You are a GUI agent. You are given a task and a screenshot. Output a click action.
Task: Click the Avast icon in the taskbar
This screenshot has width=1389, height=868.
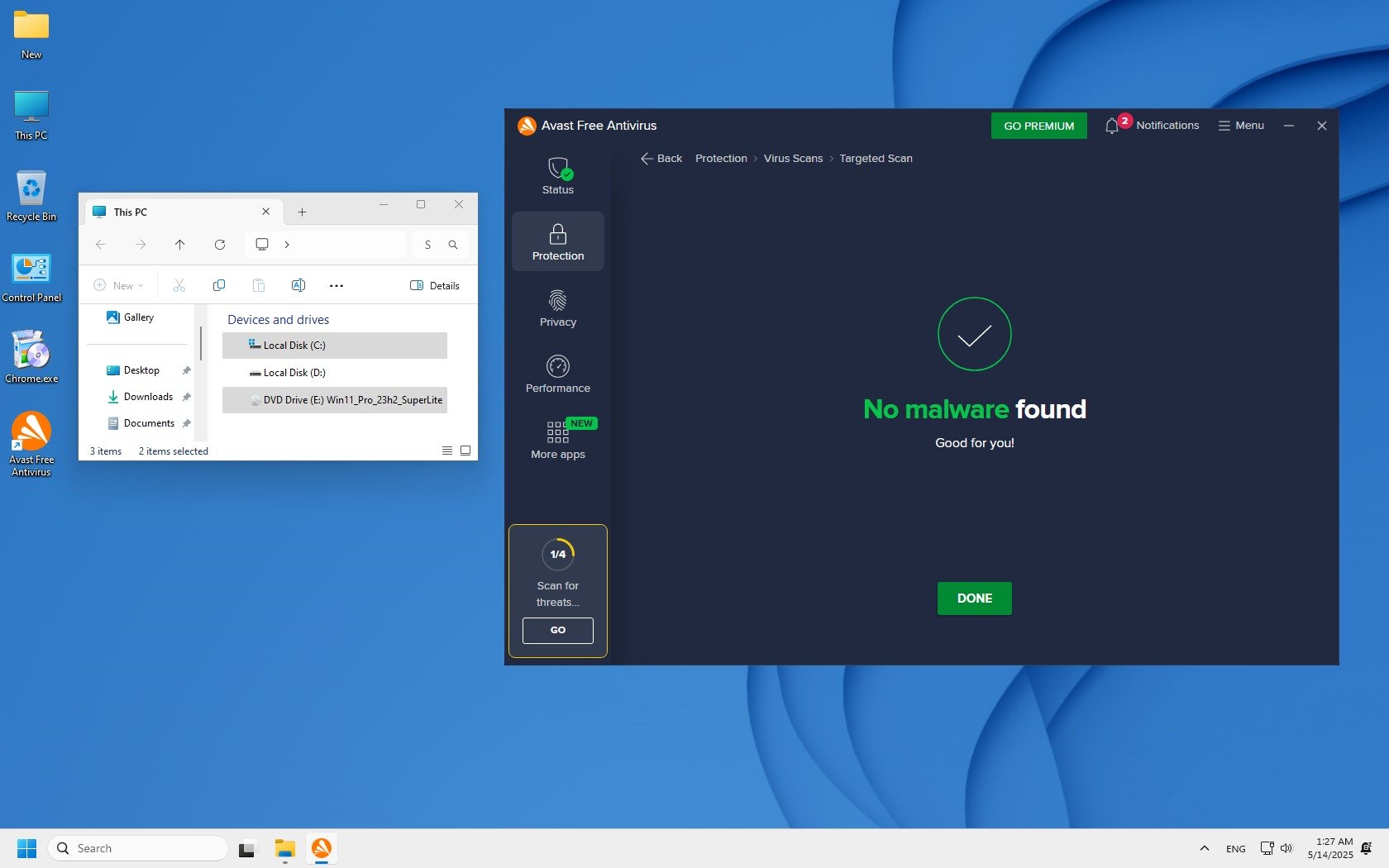click(322, 849)
